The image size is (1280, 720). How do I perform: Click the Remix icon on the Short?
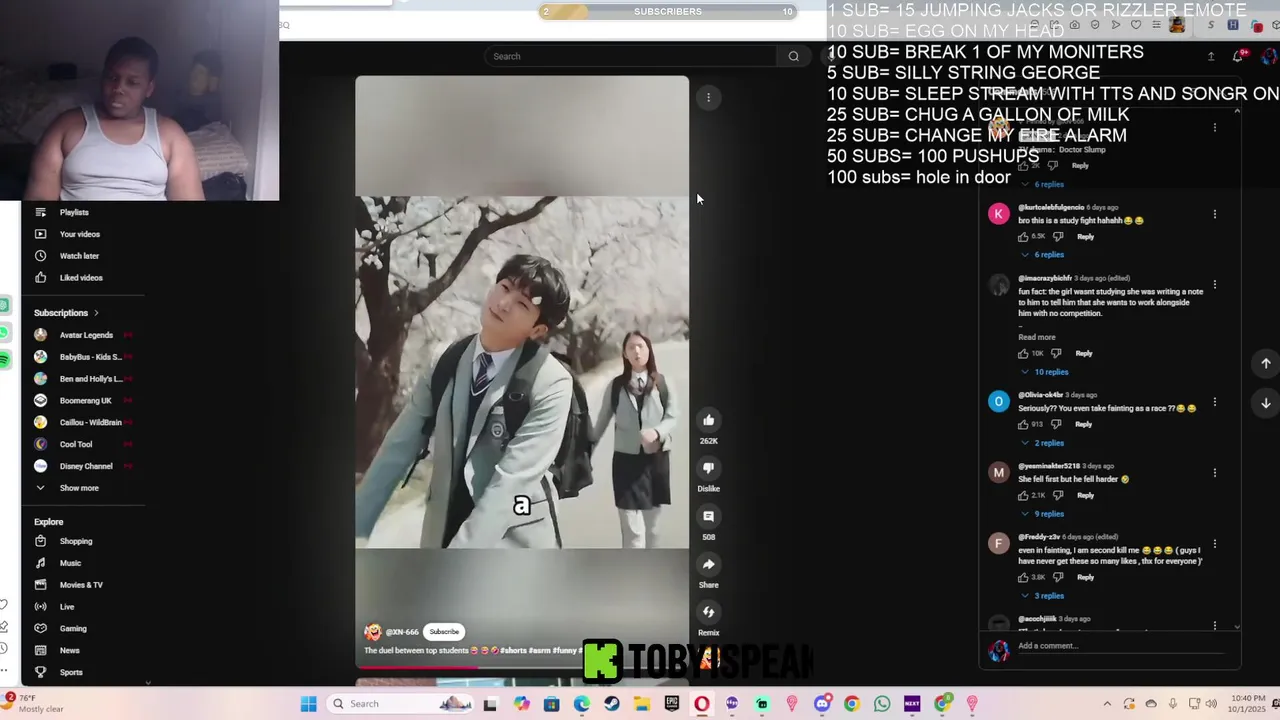pyautogui.click(x=708, y=612)
